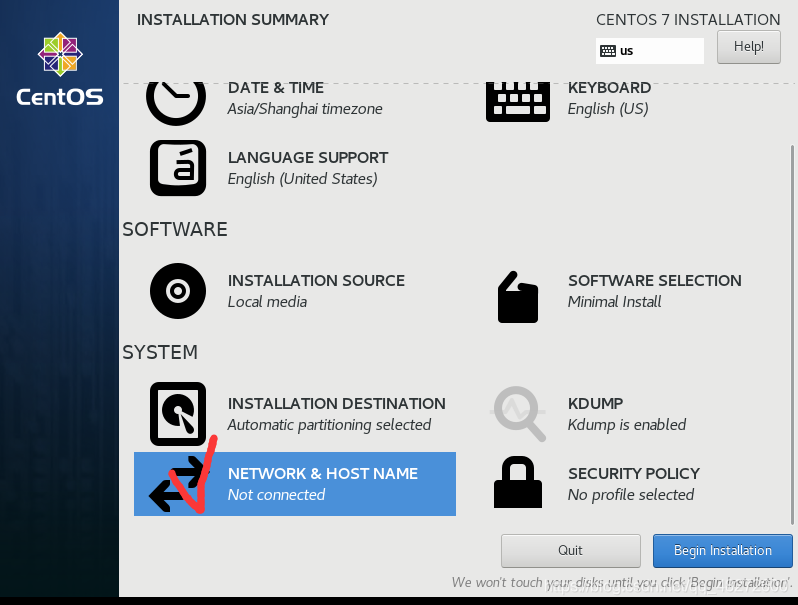
Task: Select the us keyboard layout indicator
Action: point(649,51)
